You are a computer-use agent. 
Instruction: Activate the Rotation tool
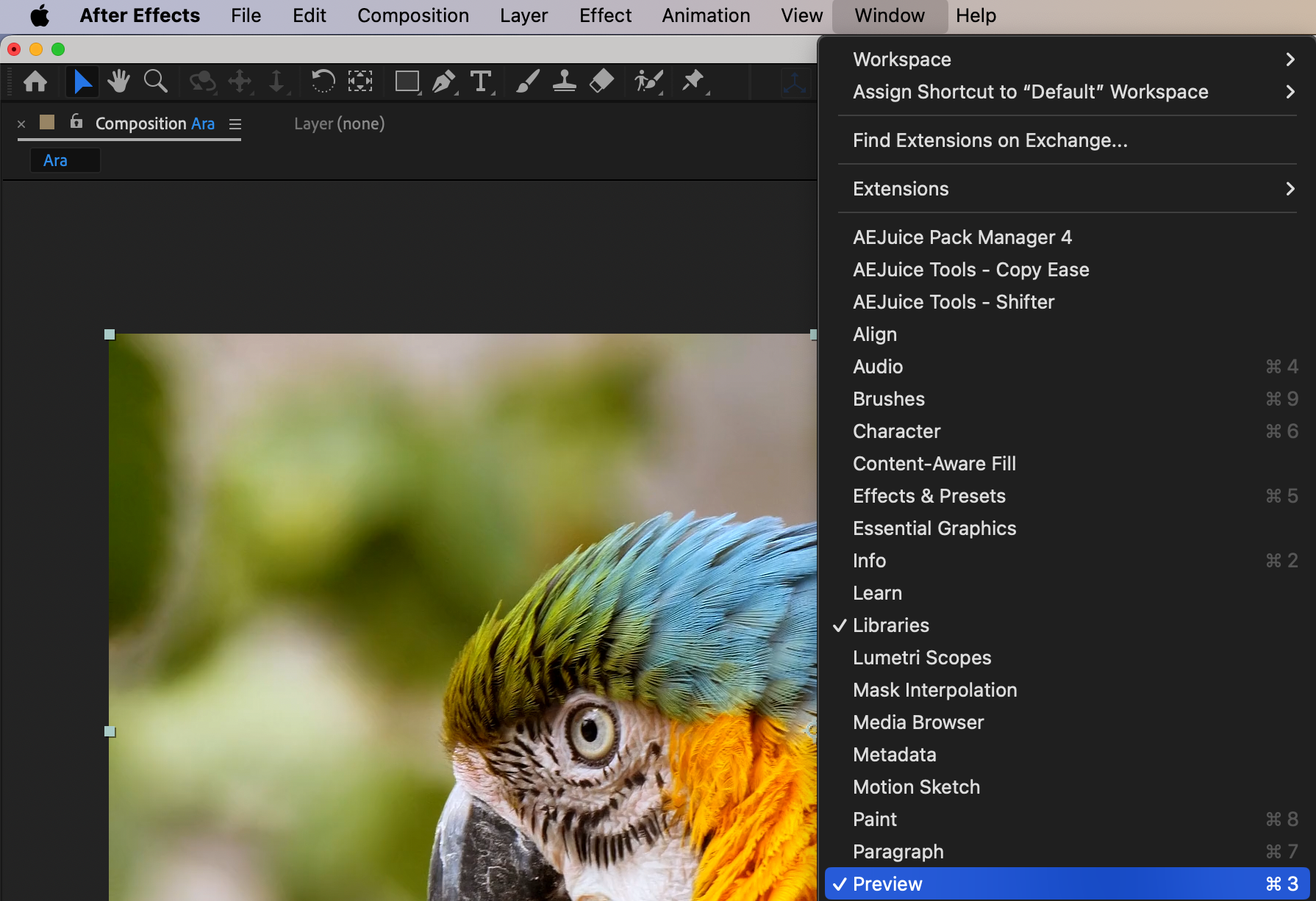[x=323, y=82]
